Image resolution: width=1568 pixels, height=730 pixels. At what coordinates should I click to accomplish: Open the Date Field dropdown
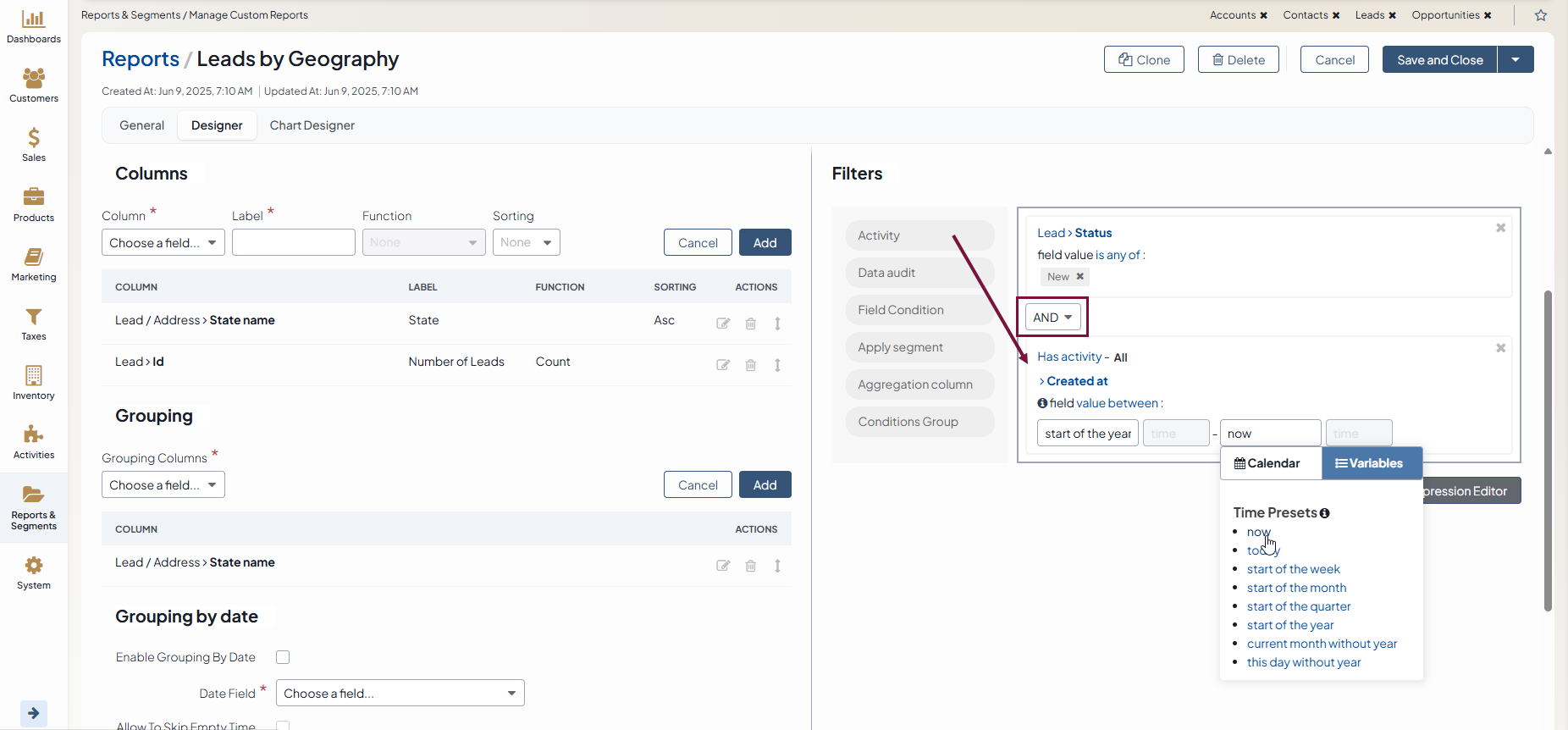pos(400,693)
